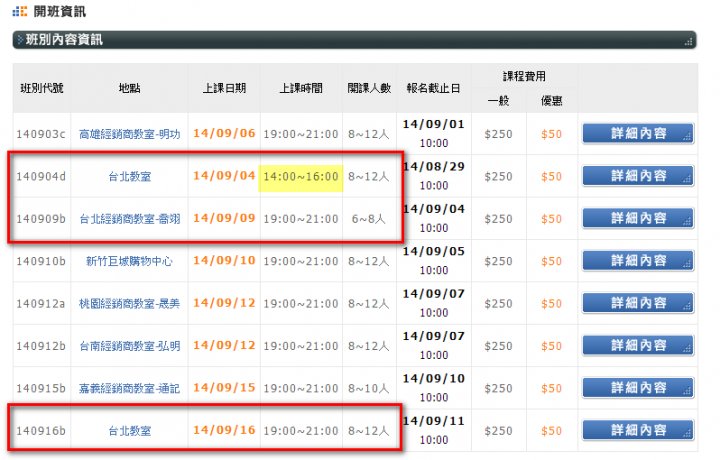Click the 開班資訊 heading icon
Image resolution: width=720 pixels, height=460 pixels.
pyautogui.click(x=20, y=11)
